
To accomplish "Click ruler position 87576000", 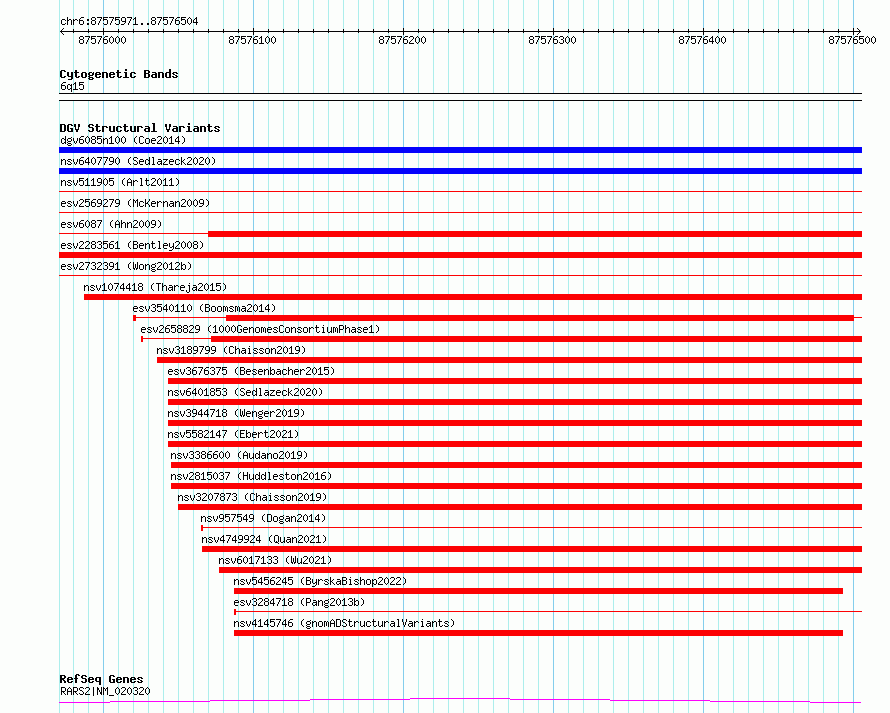I will [102, 40].
